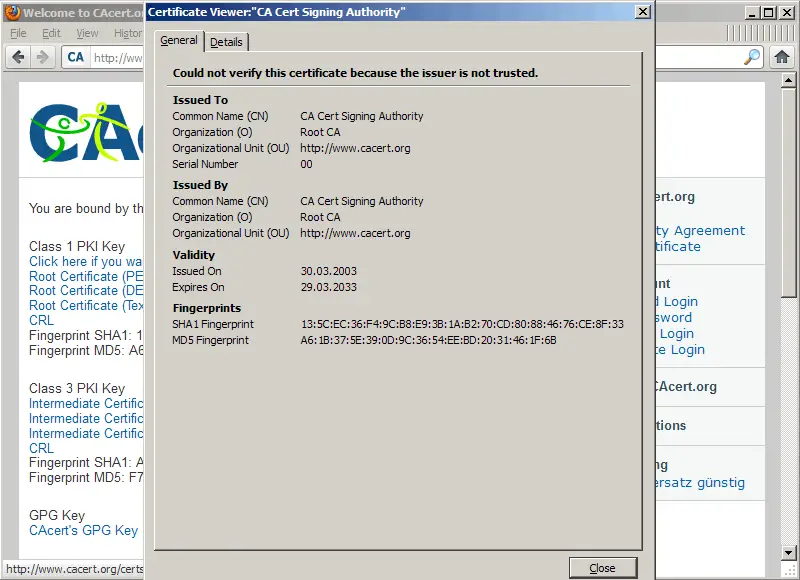
Task: Switch to the General tab
Action: pyautogui.click(x=179, y=40)
